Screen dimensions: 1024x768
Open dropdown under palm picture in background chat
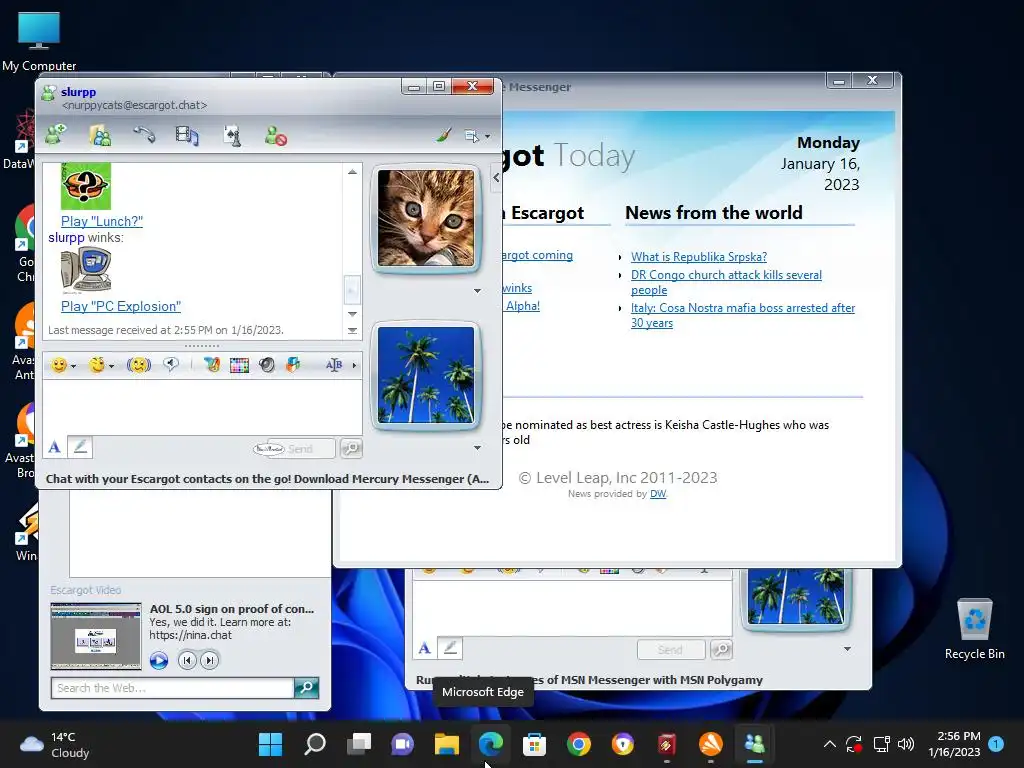(x=847, y=648)
